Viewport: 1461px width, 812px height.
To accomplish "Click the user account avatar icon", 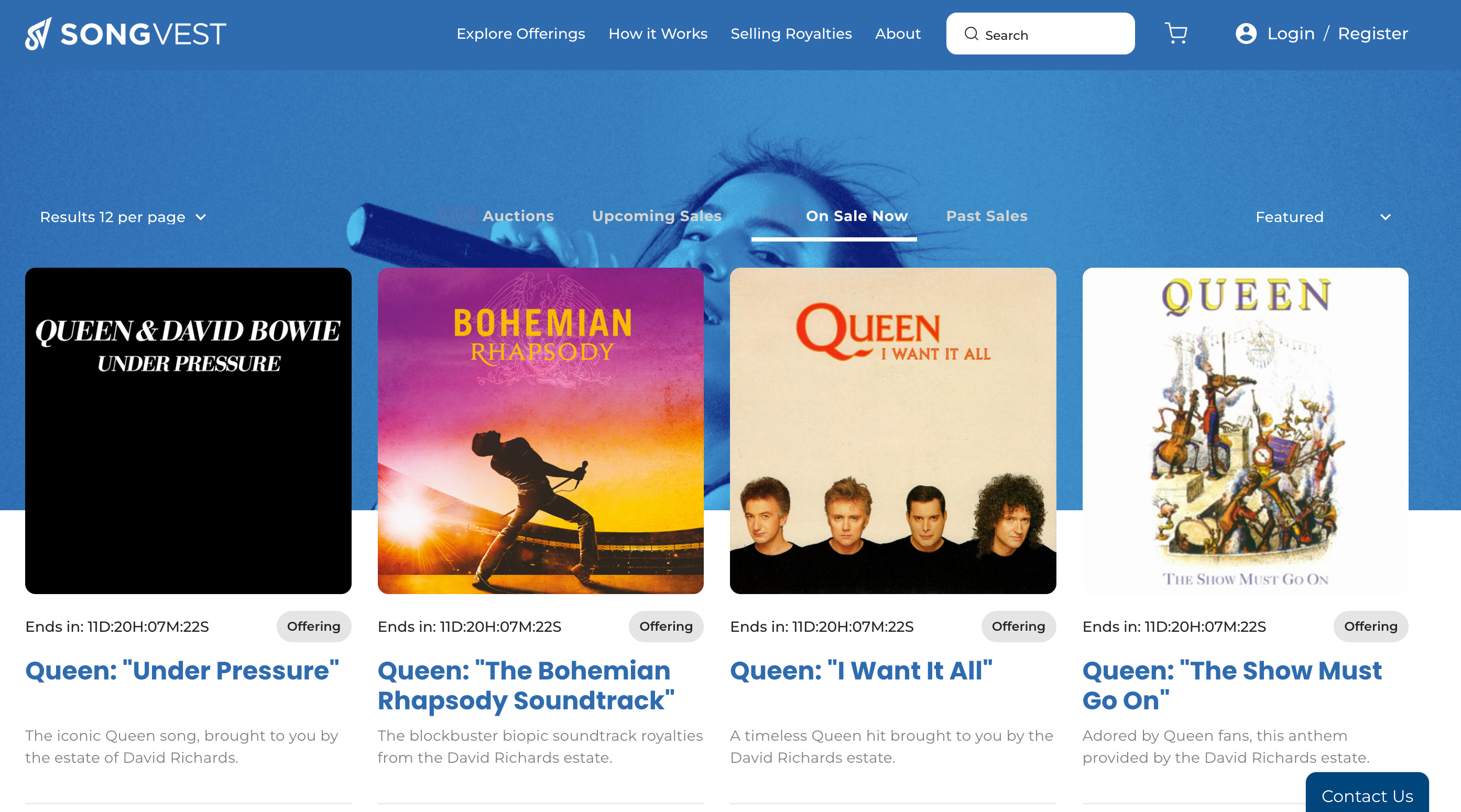I will (1246, 34).
